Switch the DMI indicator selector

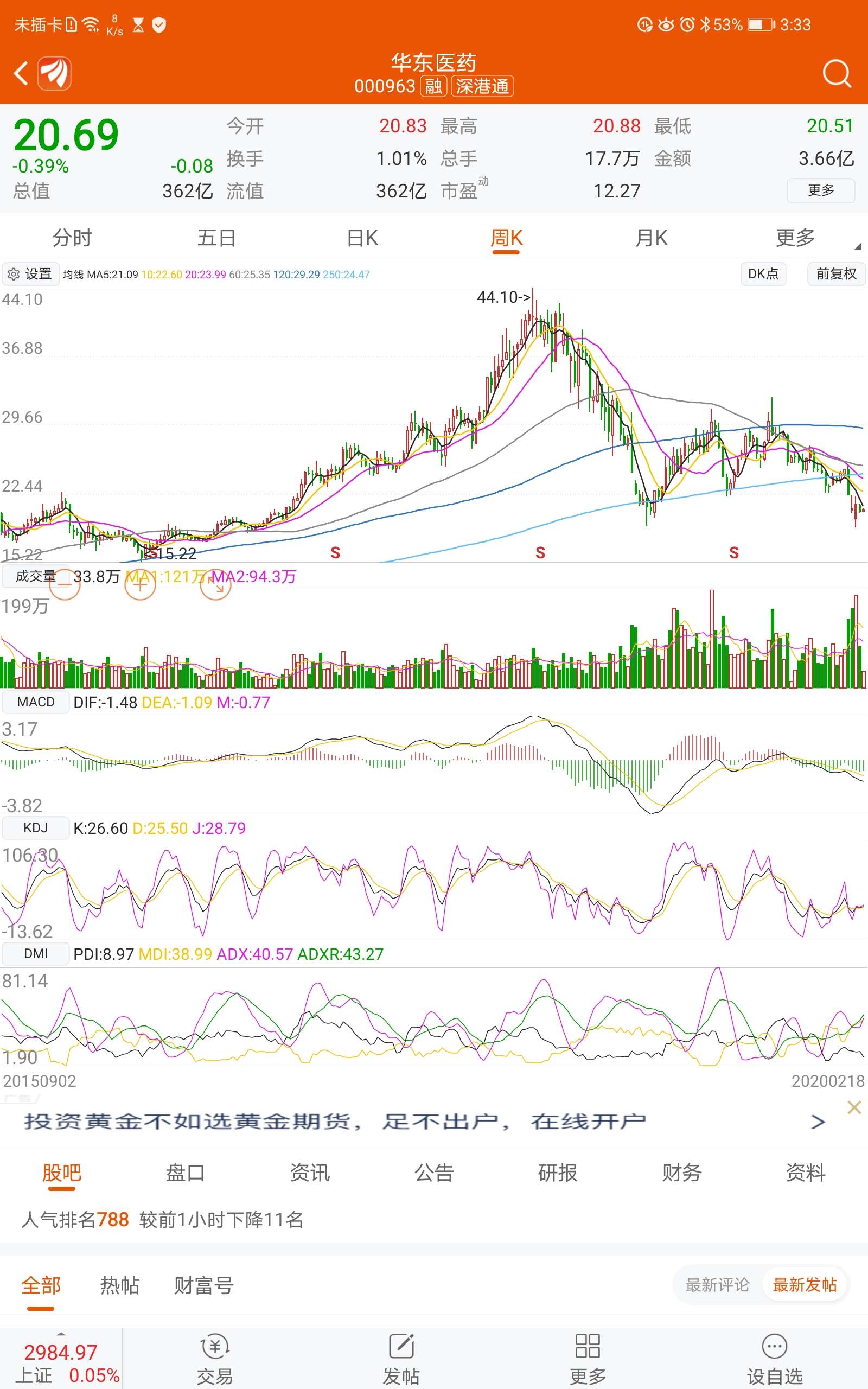(x=36, y=953)
